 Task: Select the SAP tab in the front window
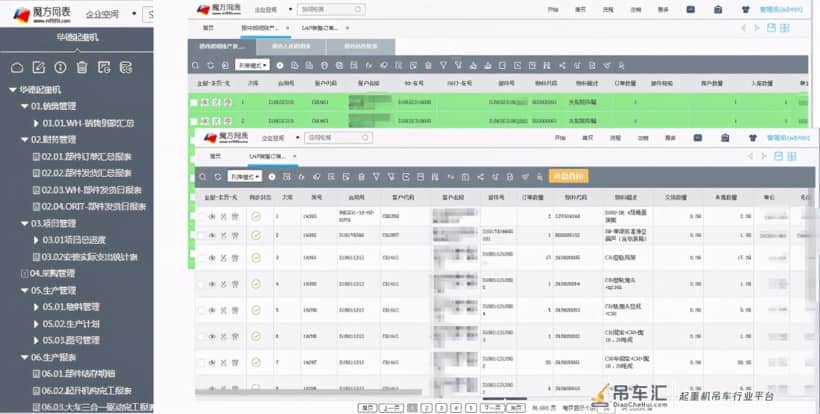(x=267, y=156)
